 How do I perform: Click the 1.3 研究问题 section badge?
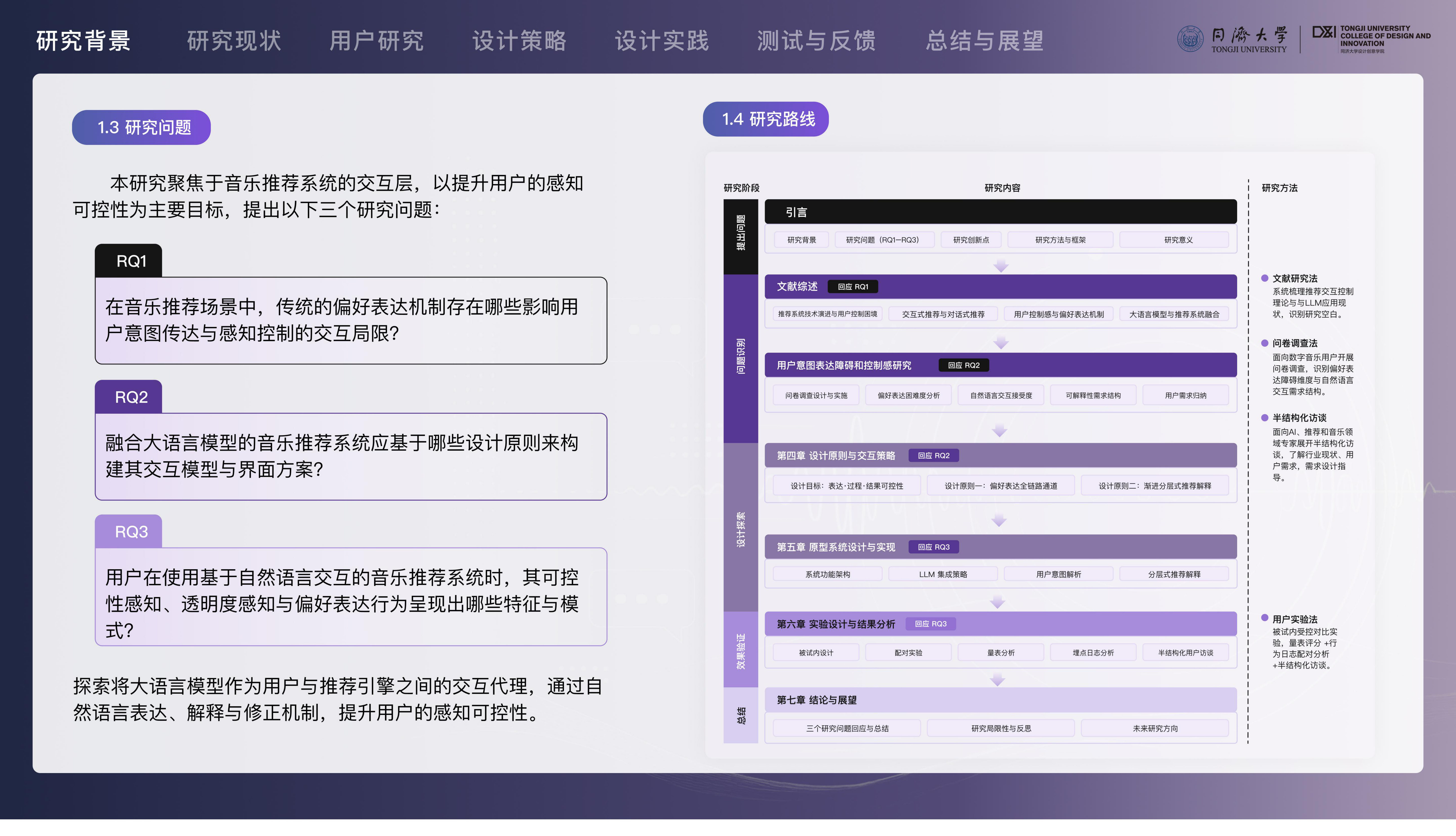click(x=141, y=127)
